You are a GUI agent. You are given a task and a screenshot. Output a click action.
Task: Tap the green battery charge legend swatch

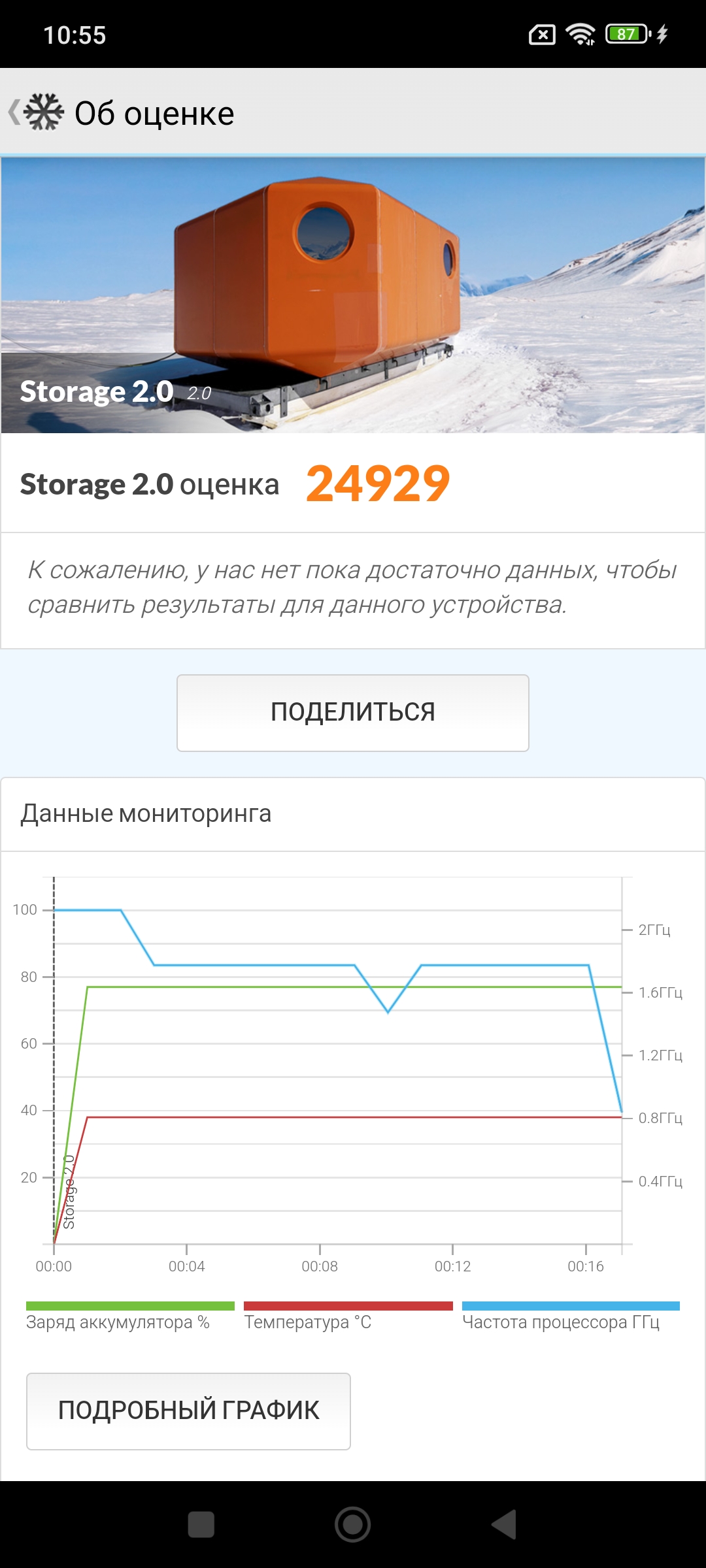coord(130,1306)
